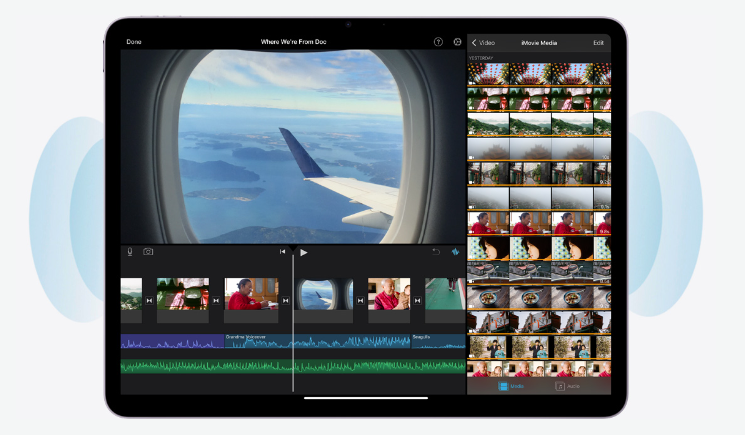
Task: Pick the cooking pot media library clip
Action: click(539, 99)
